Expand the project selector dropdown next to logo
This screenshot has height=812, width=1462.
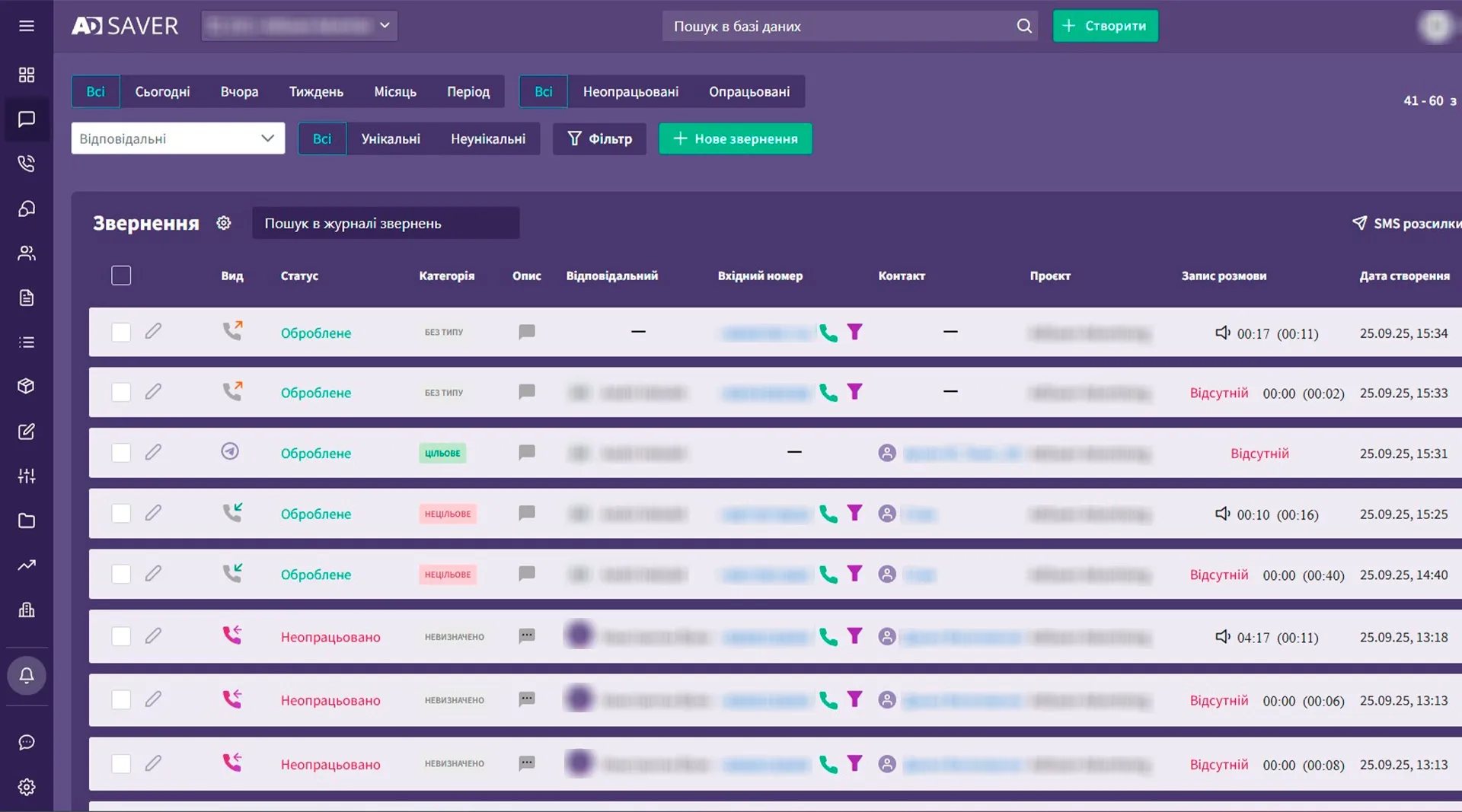pos(299,26)
